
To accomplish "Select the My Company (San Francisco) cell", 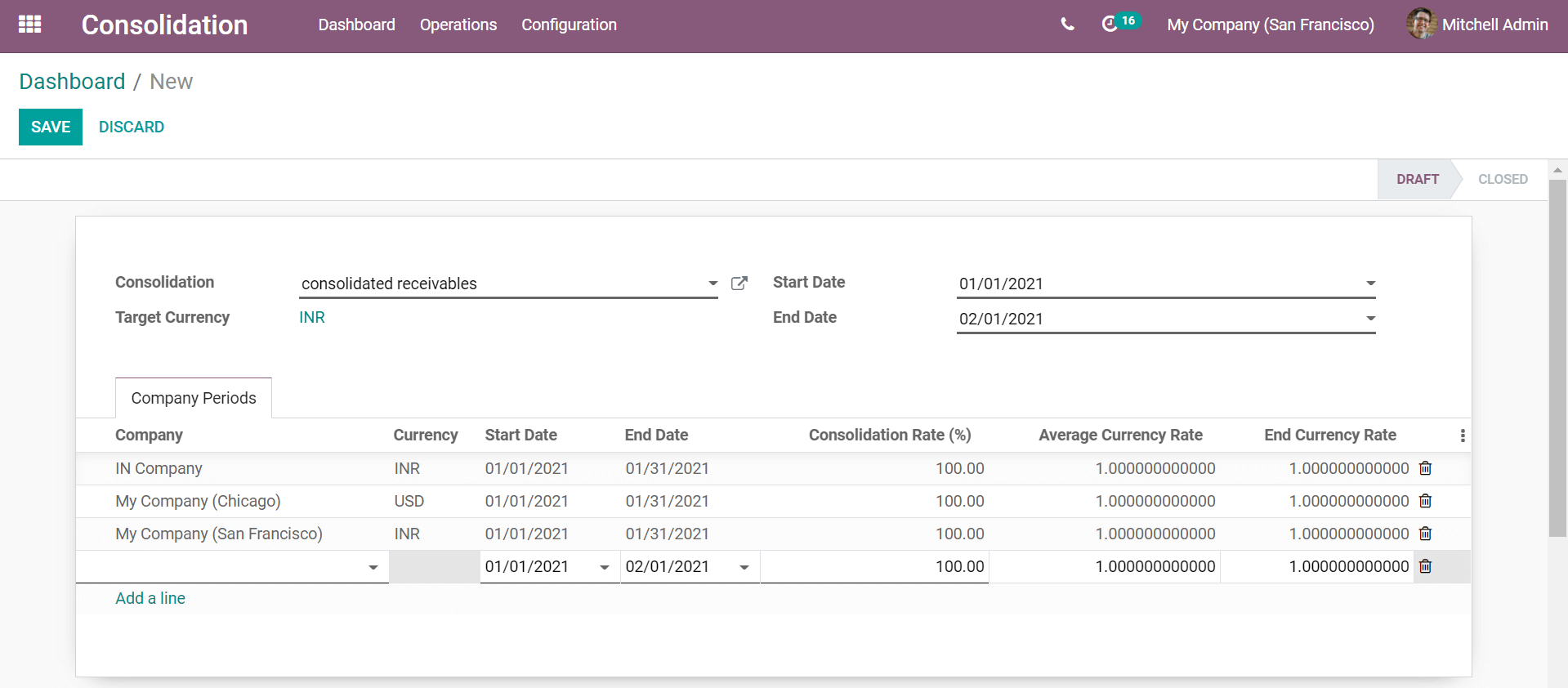I will (x=219, y=534).
